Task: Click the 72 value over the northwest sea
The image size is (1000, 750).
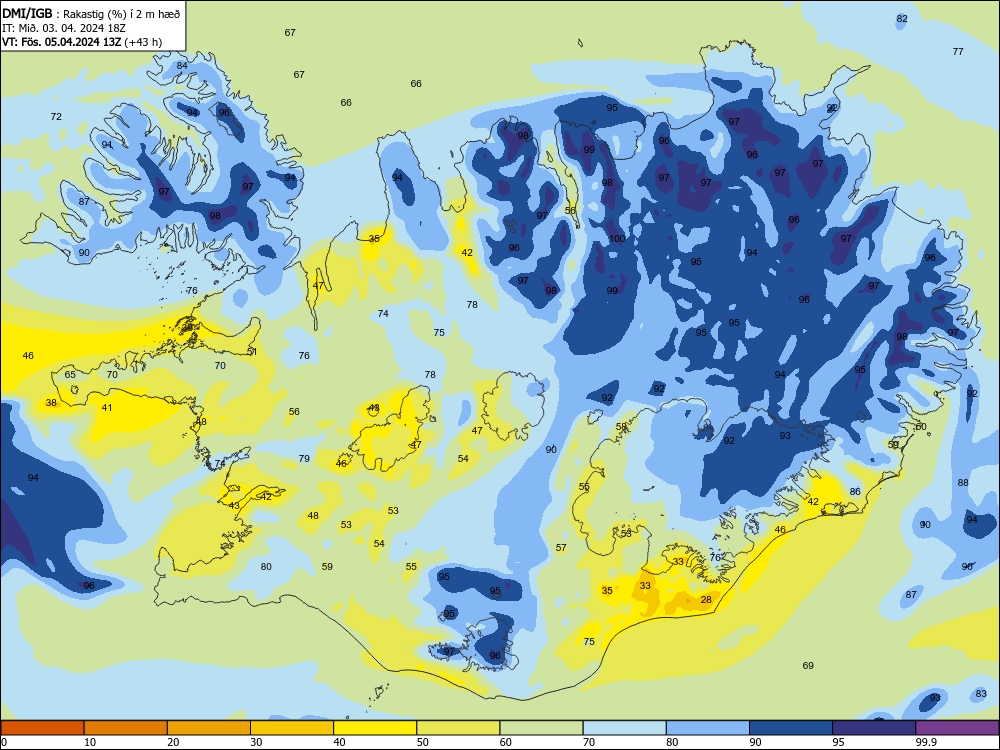Action: [56, 117]
